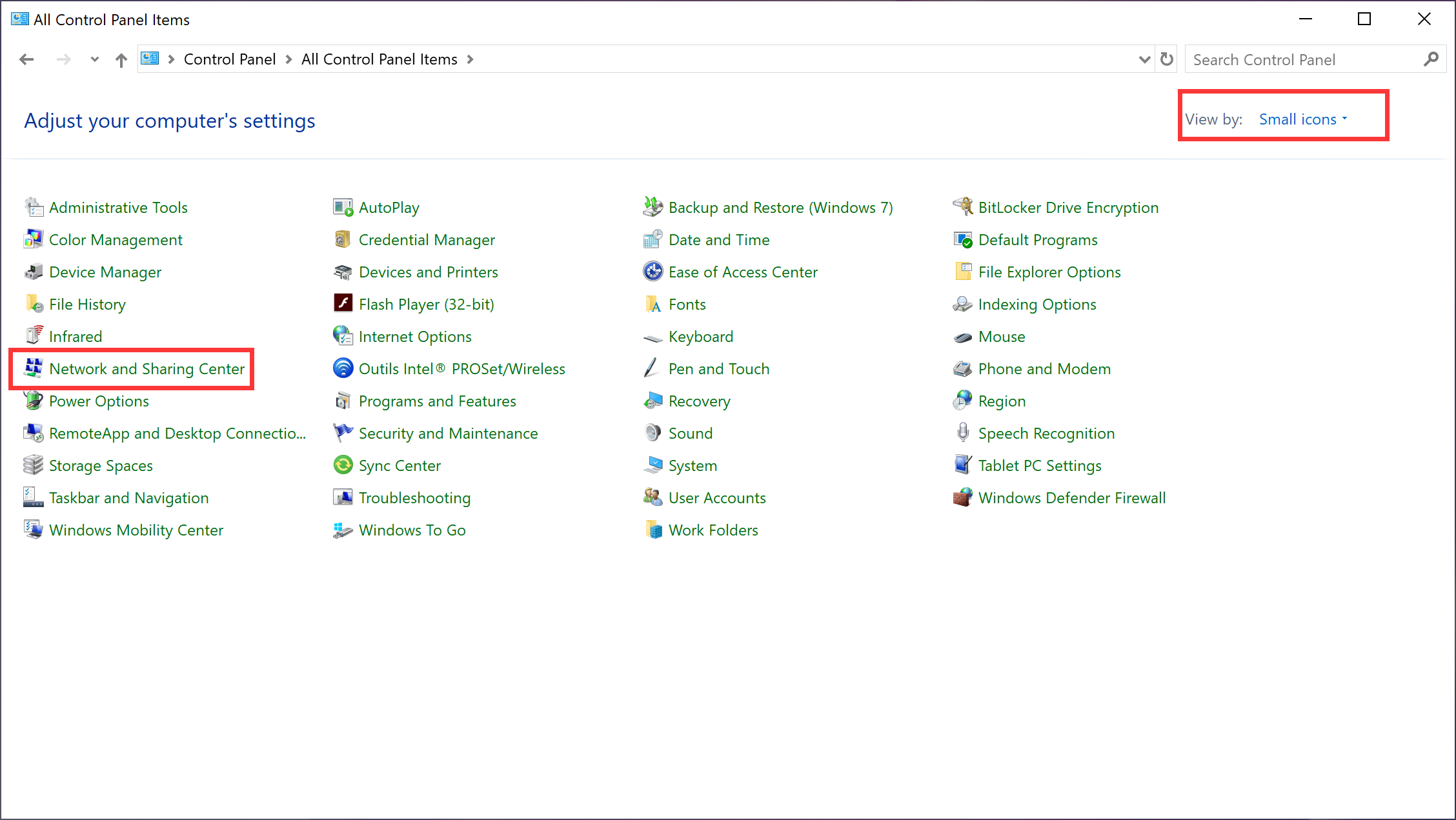Select Sync Center item
The image size is (1456, 820).
pos(399,465)
